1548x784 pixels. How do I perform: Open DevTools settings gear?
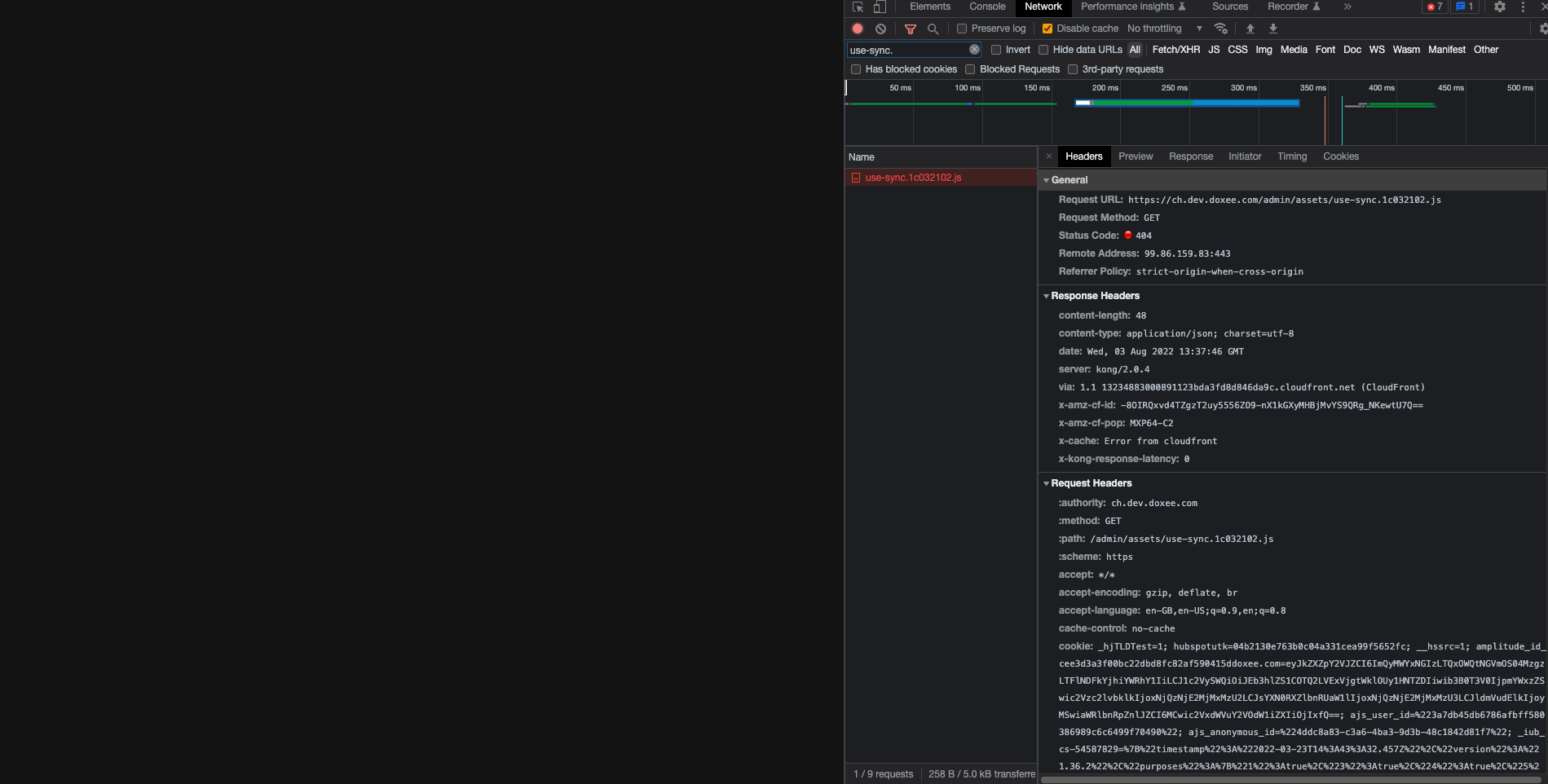pos(1500,7)
